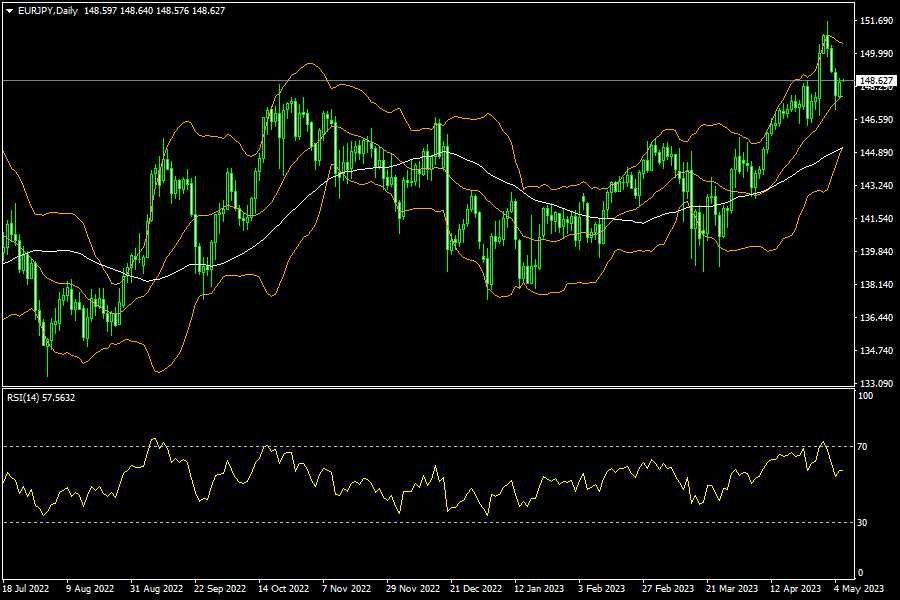
Task: Click the 143.240 price scale value
Action: (876, 185)
